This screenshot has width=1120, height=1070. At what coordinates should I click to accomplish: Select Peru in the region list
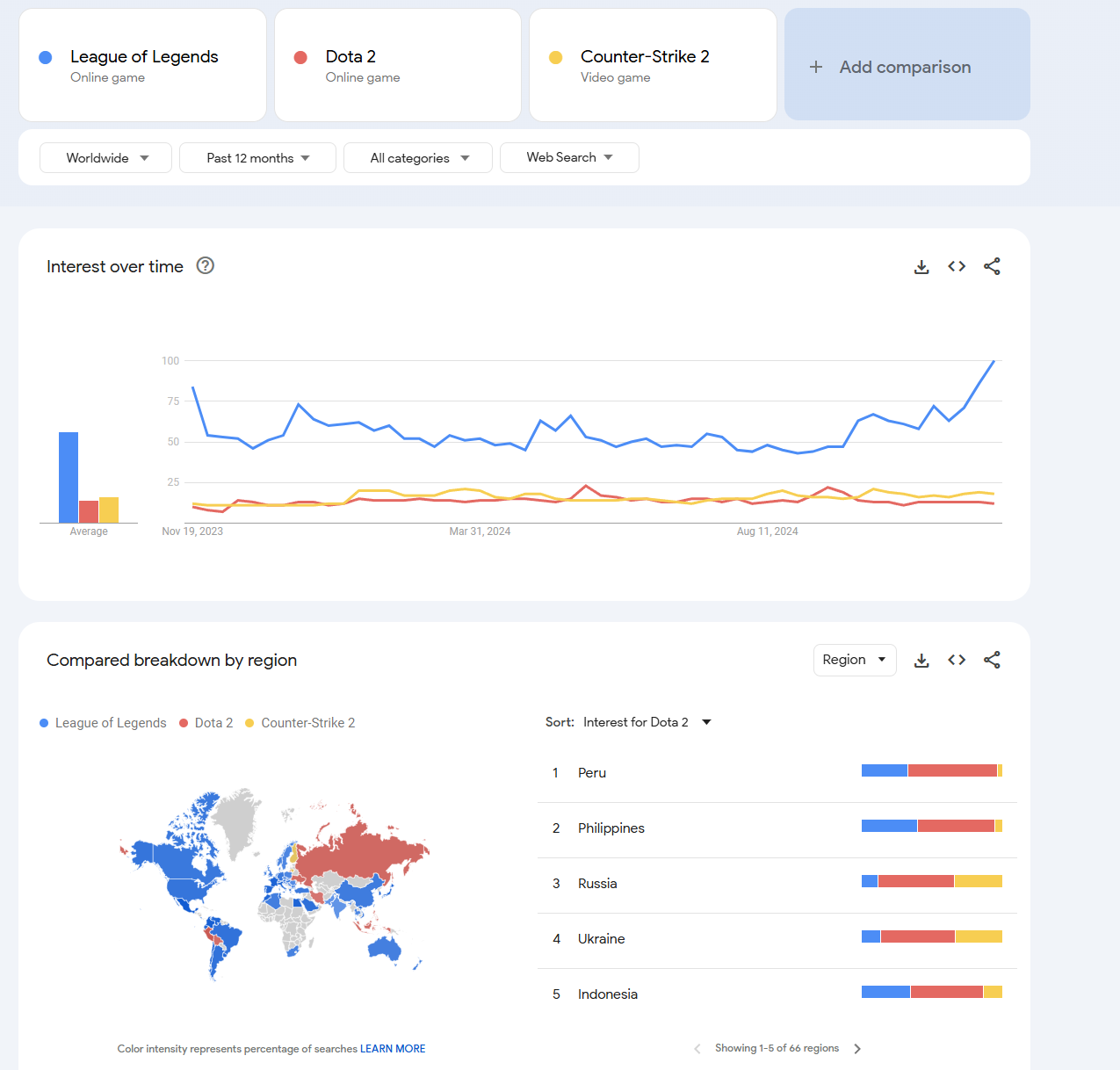(777, 773)
